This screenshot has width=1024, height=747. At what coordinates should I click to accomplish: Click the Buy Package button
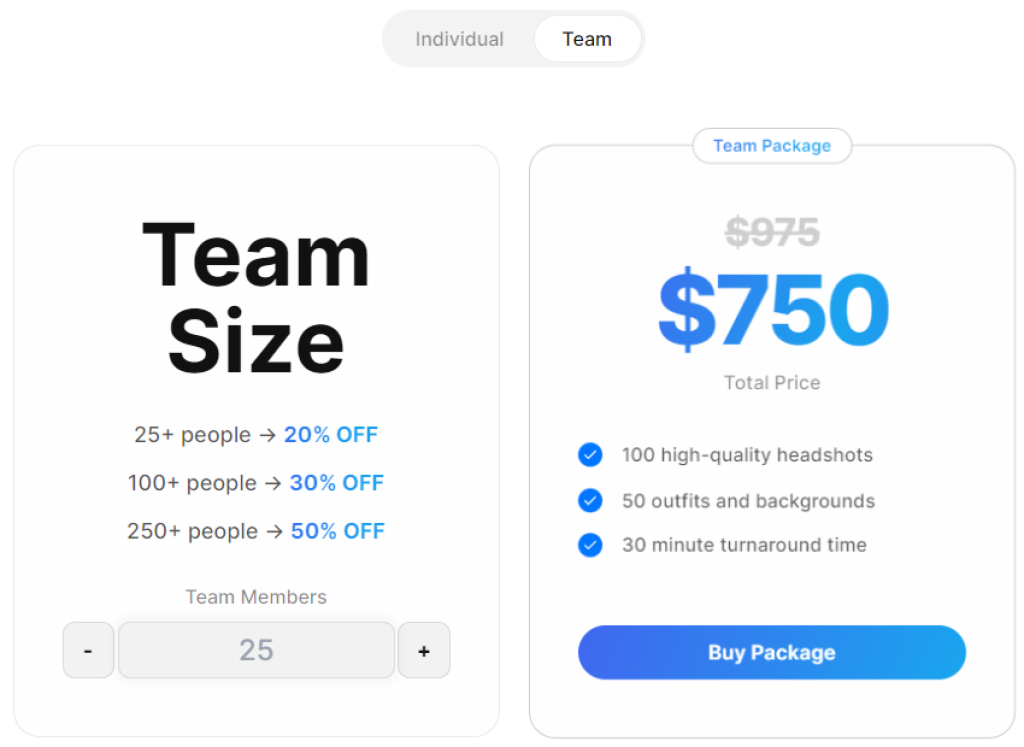tap(772, 652)
